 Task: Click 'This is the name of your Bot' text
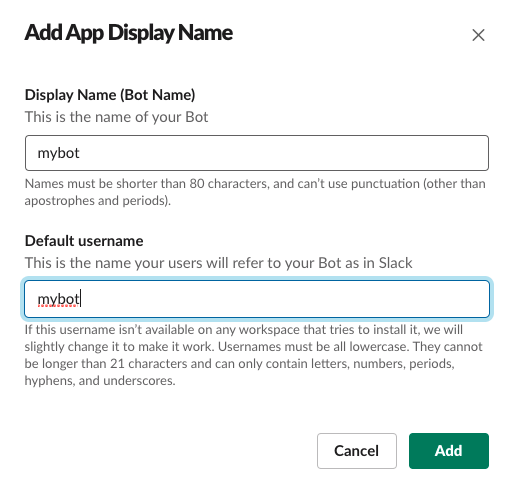[116, 117]
